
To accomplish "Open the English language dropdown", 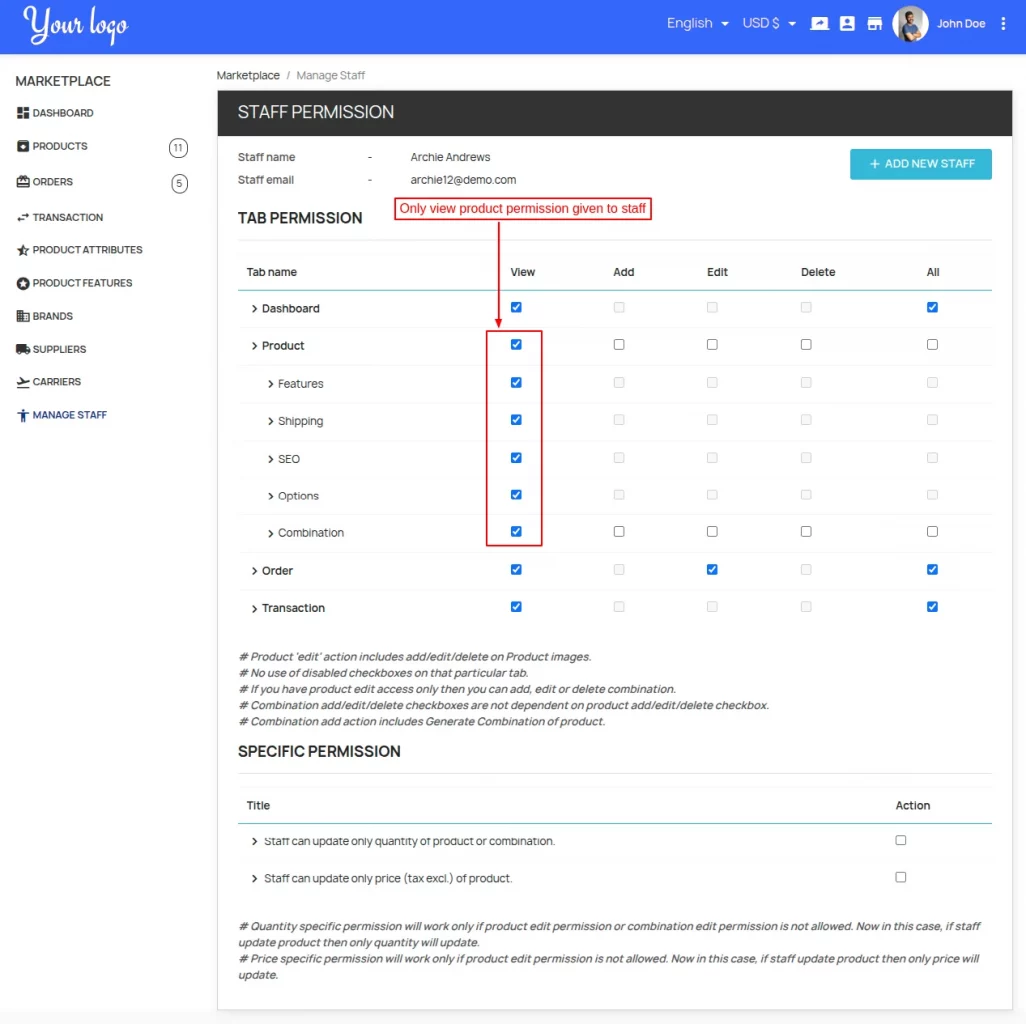I will tap(698, 24).
